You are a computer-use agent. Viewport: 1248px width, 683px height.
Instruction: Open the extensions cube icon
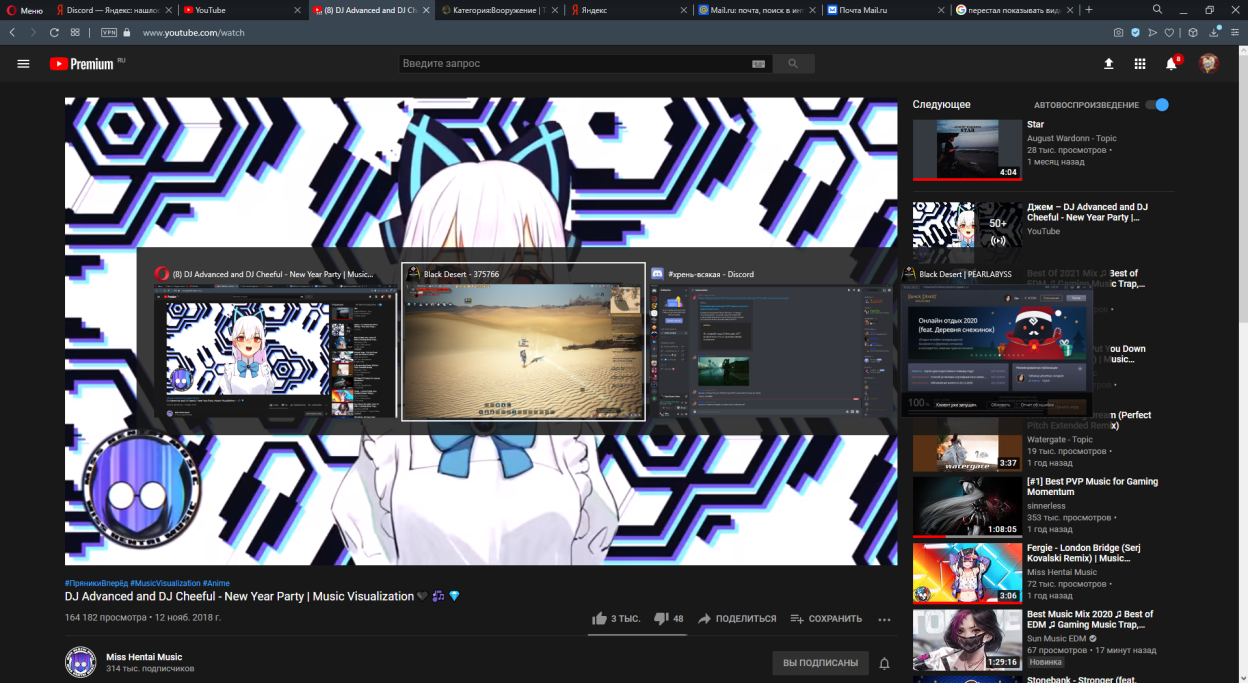tap(1193, 32)
